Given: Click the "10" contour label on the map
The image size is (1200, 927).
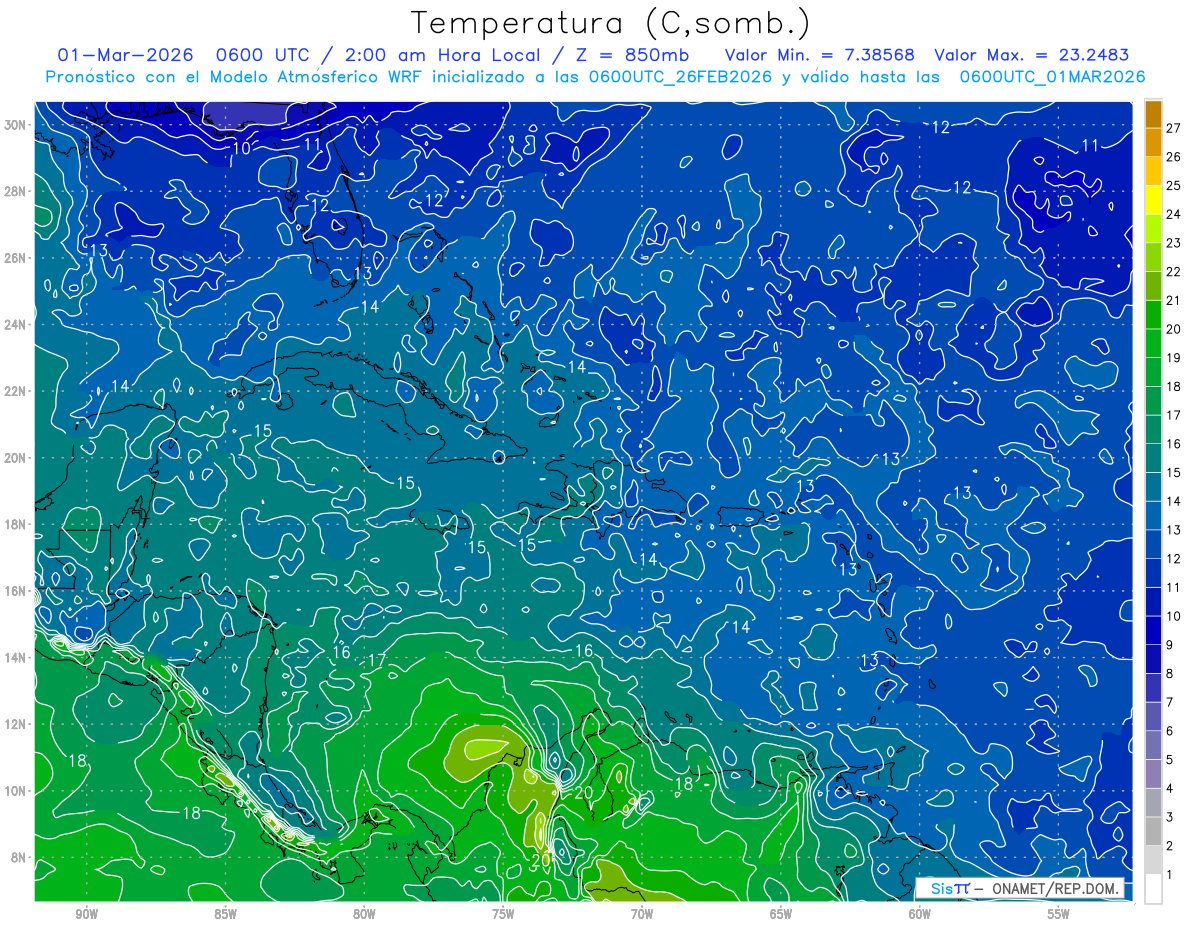Looking at the screenshot, I should (x=241, y=149).
